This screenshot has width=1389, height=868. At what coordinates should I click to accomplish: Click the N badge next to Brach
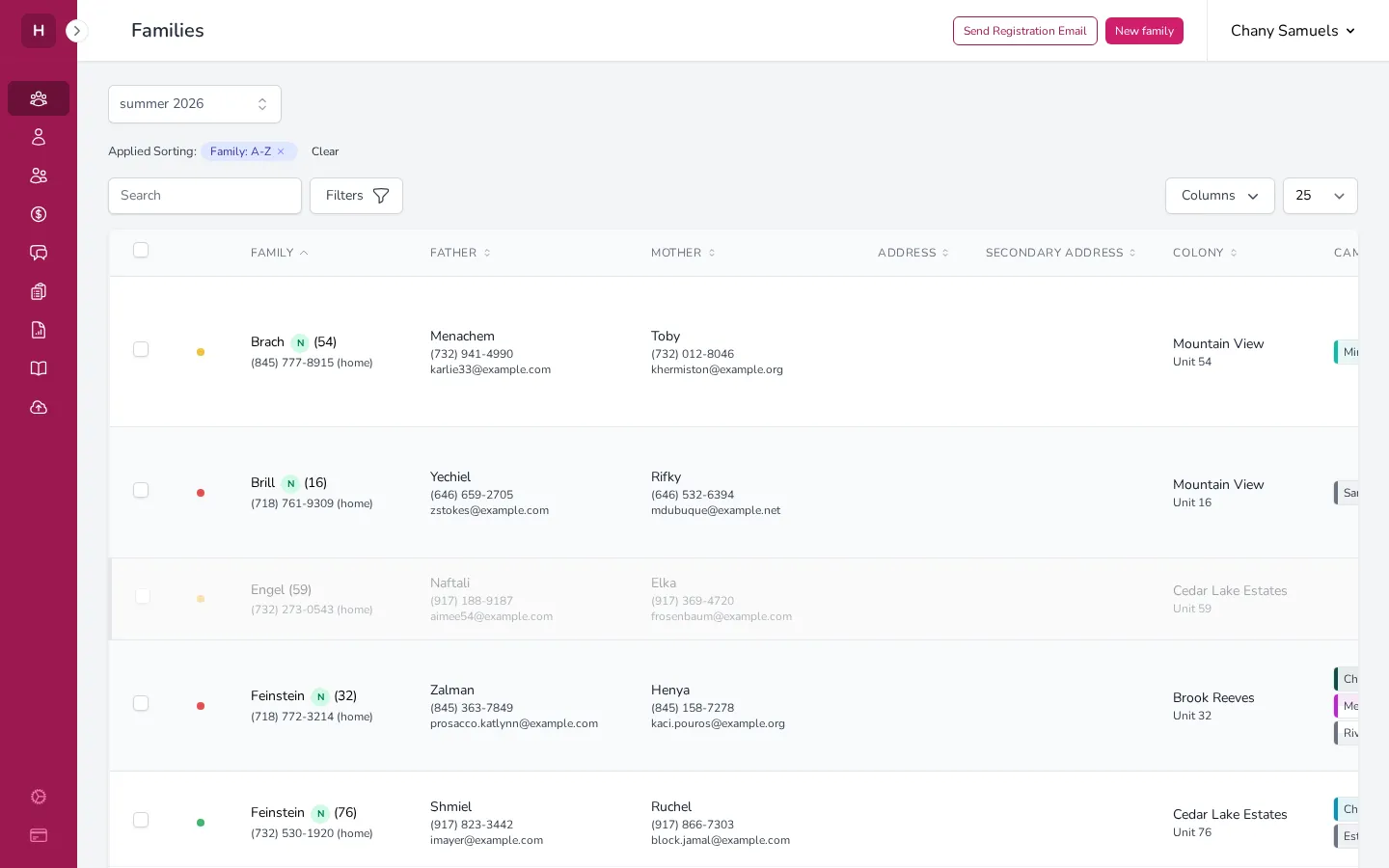300,342
